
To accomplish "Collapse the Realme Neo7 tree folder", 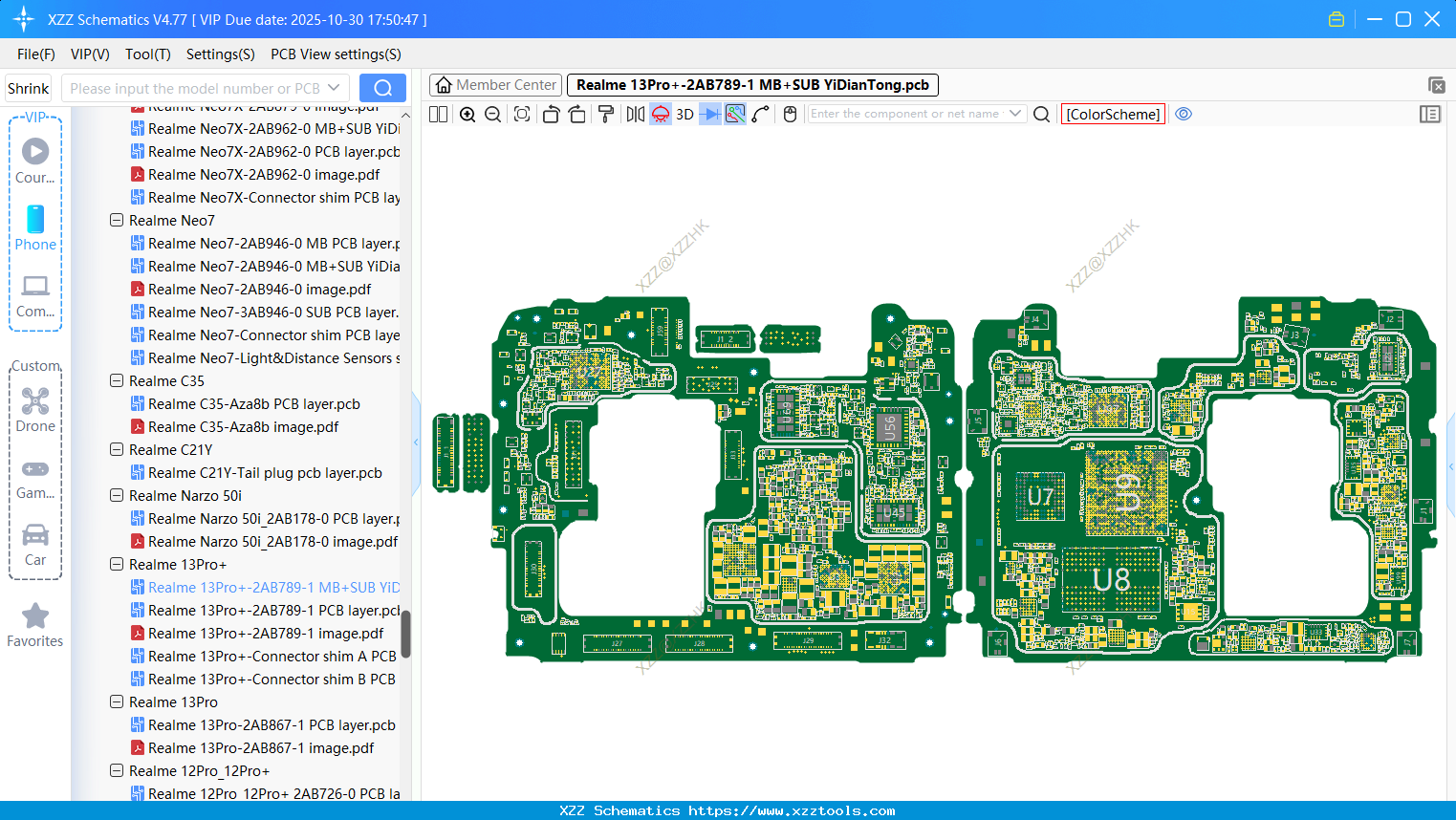I will [x=117, y=220].
